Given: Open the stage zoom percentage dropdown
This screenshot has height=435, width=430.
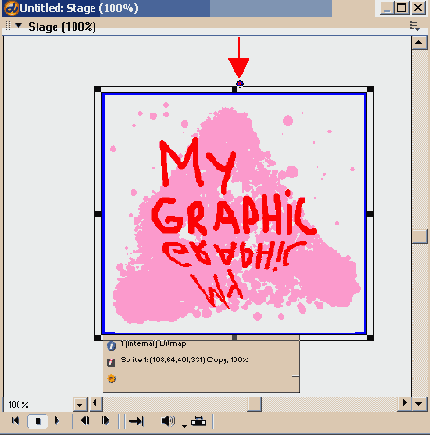Looking at the screenshot, I should (80, 405).
